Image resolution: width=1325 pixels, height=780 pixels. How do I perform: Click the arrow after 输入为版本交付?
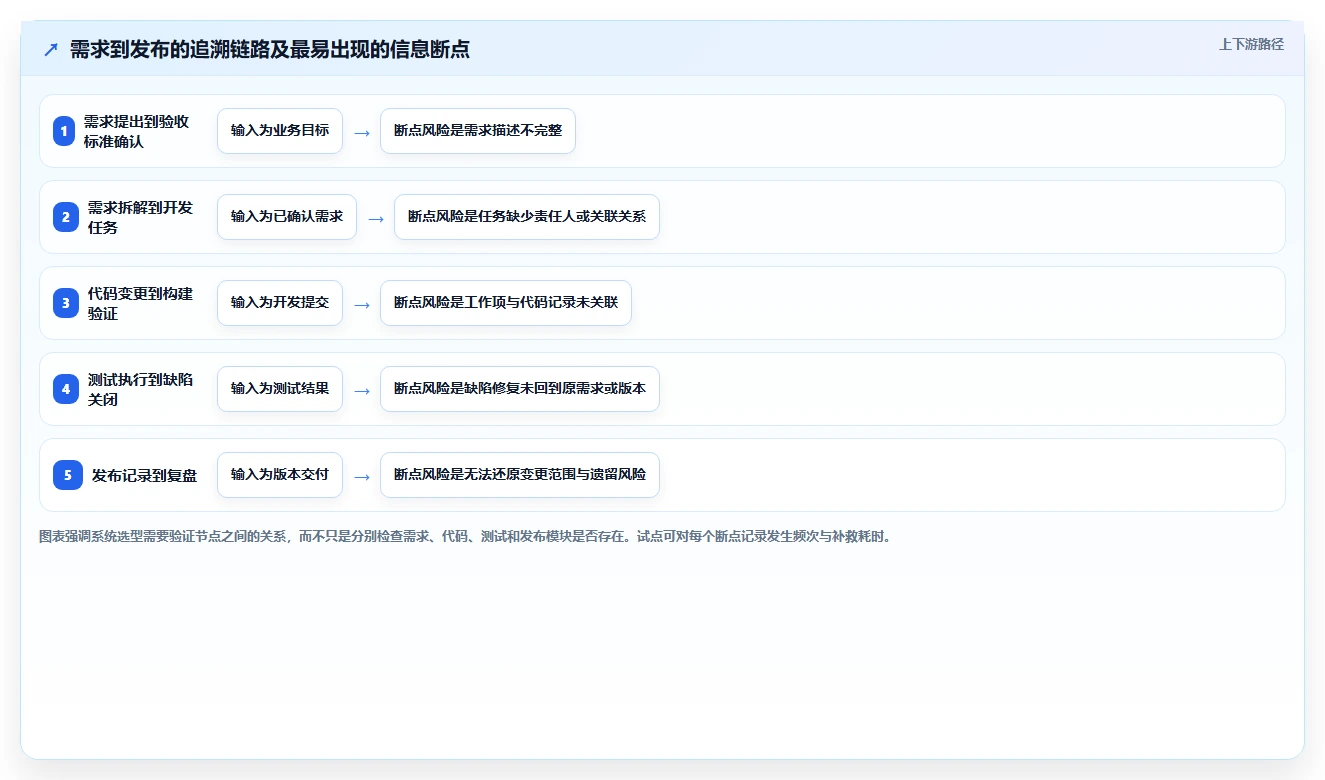[x=362, y=476]
